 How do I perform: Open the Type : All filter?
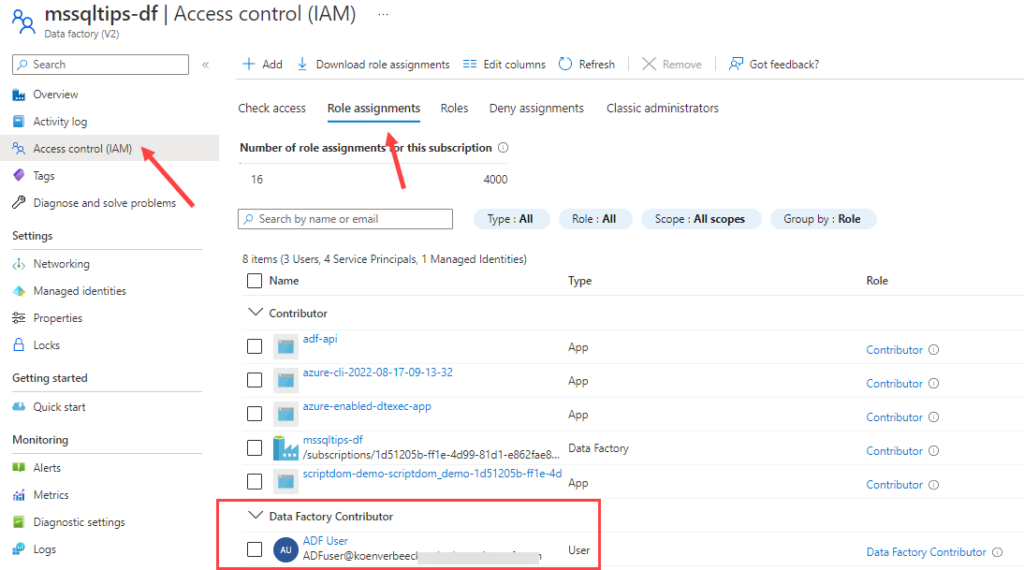pyautogui.click(x=511, y=219)
